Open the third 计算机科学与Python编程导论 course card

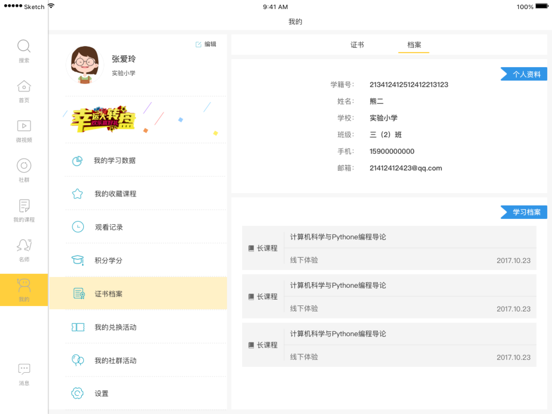(x=389, y=345)
